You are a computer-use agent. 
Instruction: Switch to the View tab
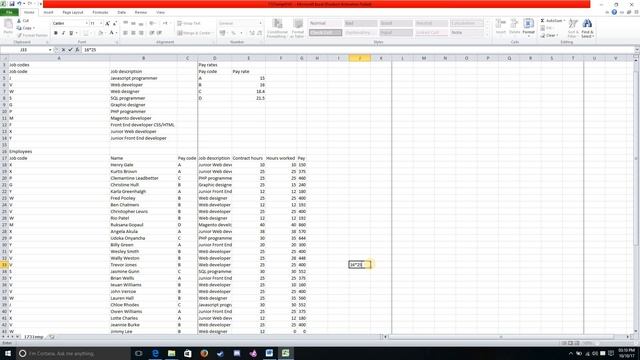(x=160, y=13)
